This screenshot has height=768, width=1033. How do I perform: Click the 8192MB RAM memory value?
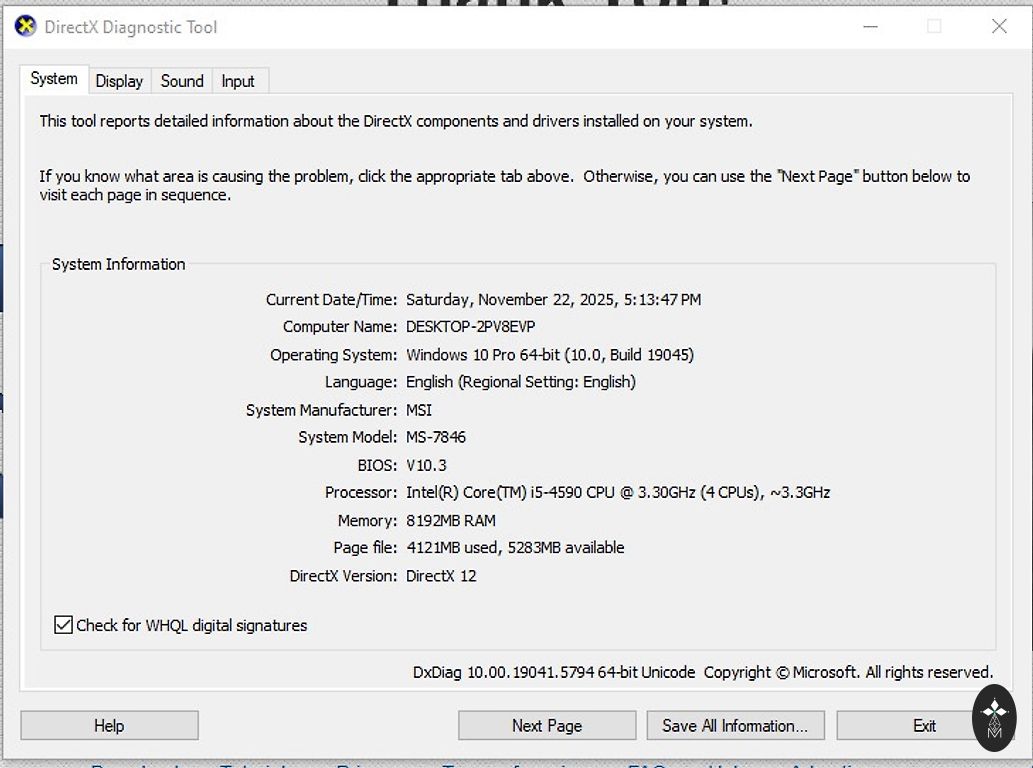(x=450, y=520)
